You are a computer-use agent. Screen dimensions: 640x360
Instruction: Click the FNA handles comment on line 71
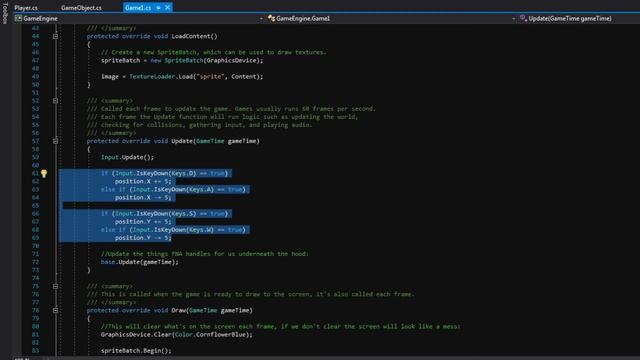pos(205,254)
